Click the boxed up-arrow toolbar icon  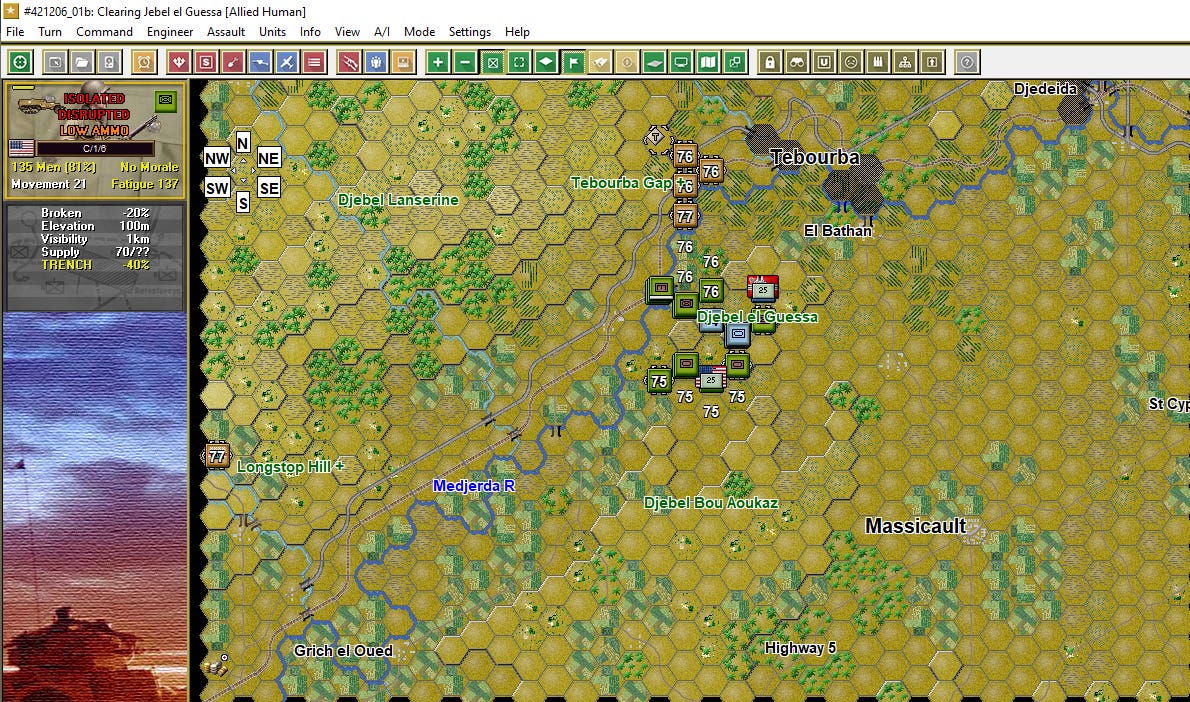[x=932, y=62]
